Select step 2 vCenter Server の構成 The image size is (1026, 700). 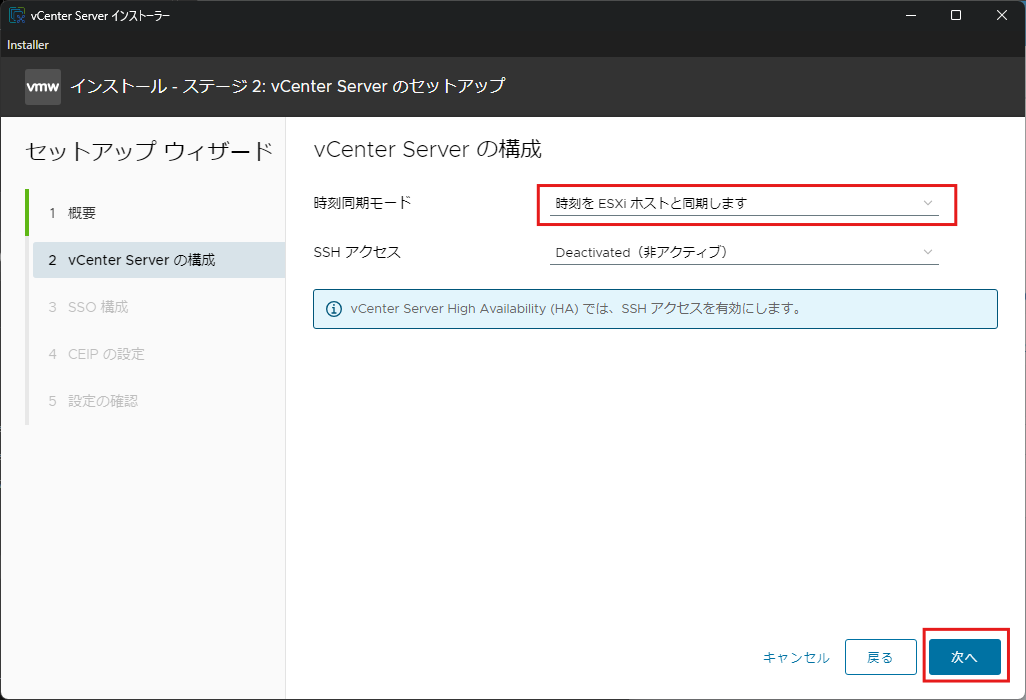tap(158, 260)
